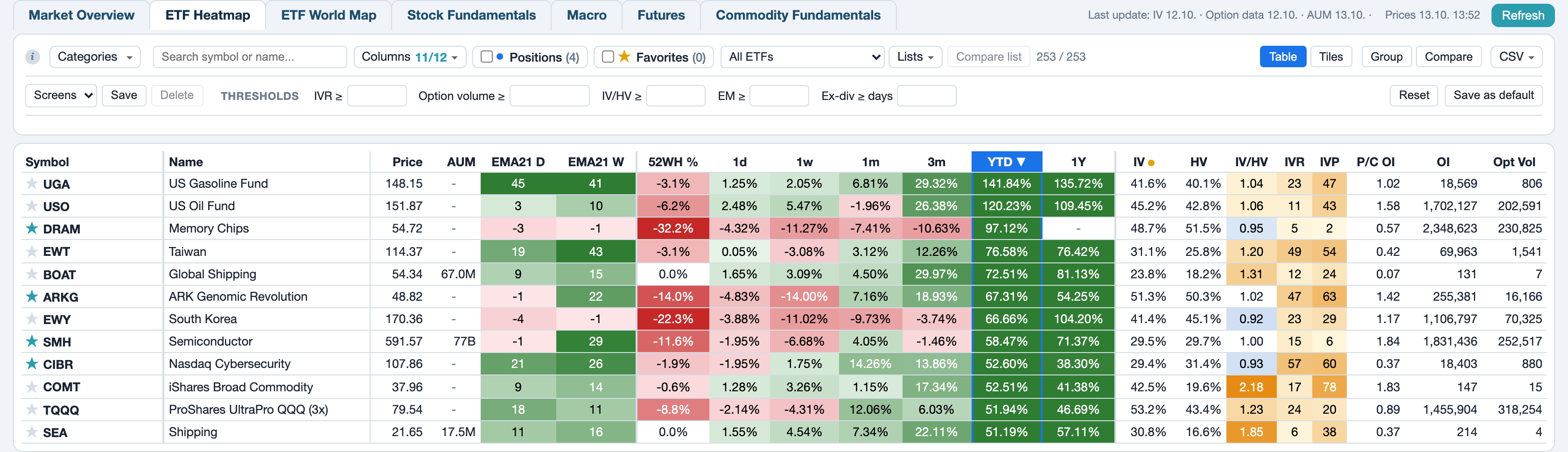Click the Delete screen button
This screenshot has height=452, width=1568.
click(x=176, y=95)
